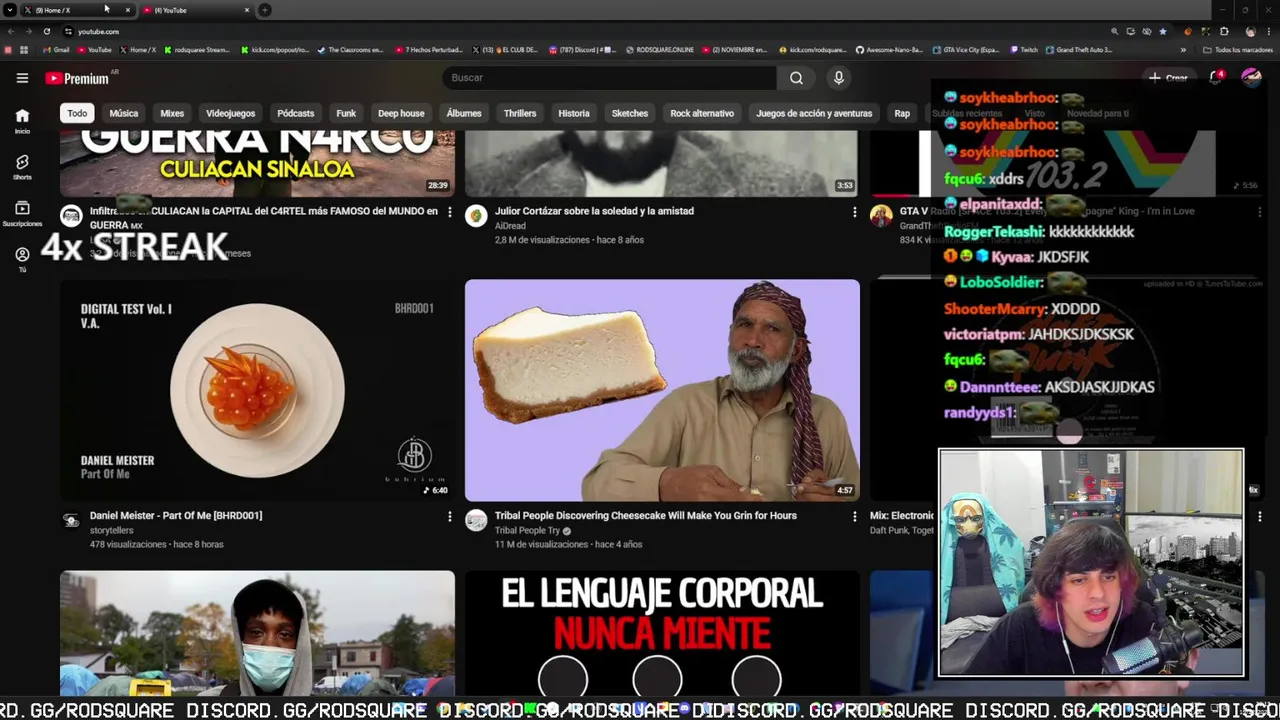Reload the page in the browser

(x=46, y=31)
